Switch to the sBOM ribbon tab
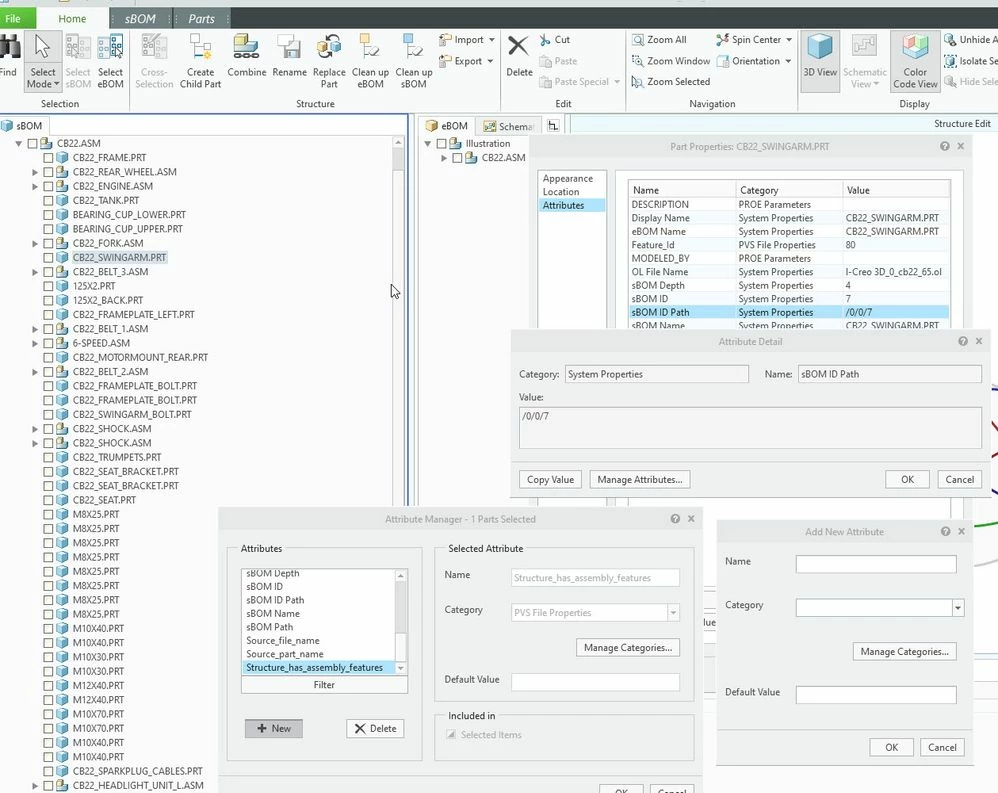Viewport: 998px width, 793px height. [x=140, y=18]
